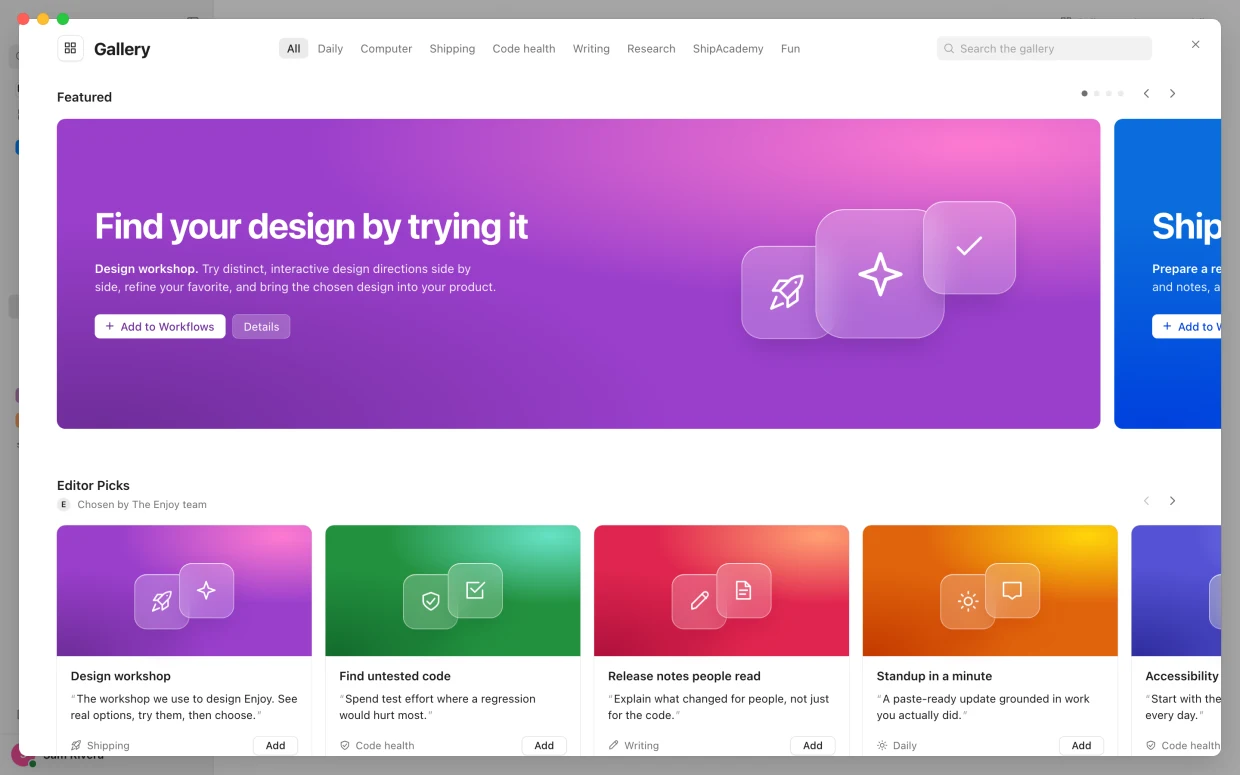Click the Gallery grid icon

(70, 48)
